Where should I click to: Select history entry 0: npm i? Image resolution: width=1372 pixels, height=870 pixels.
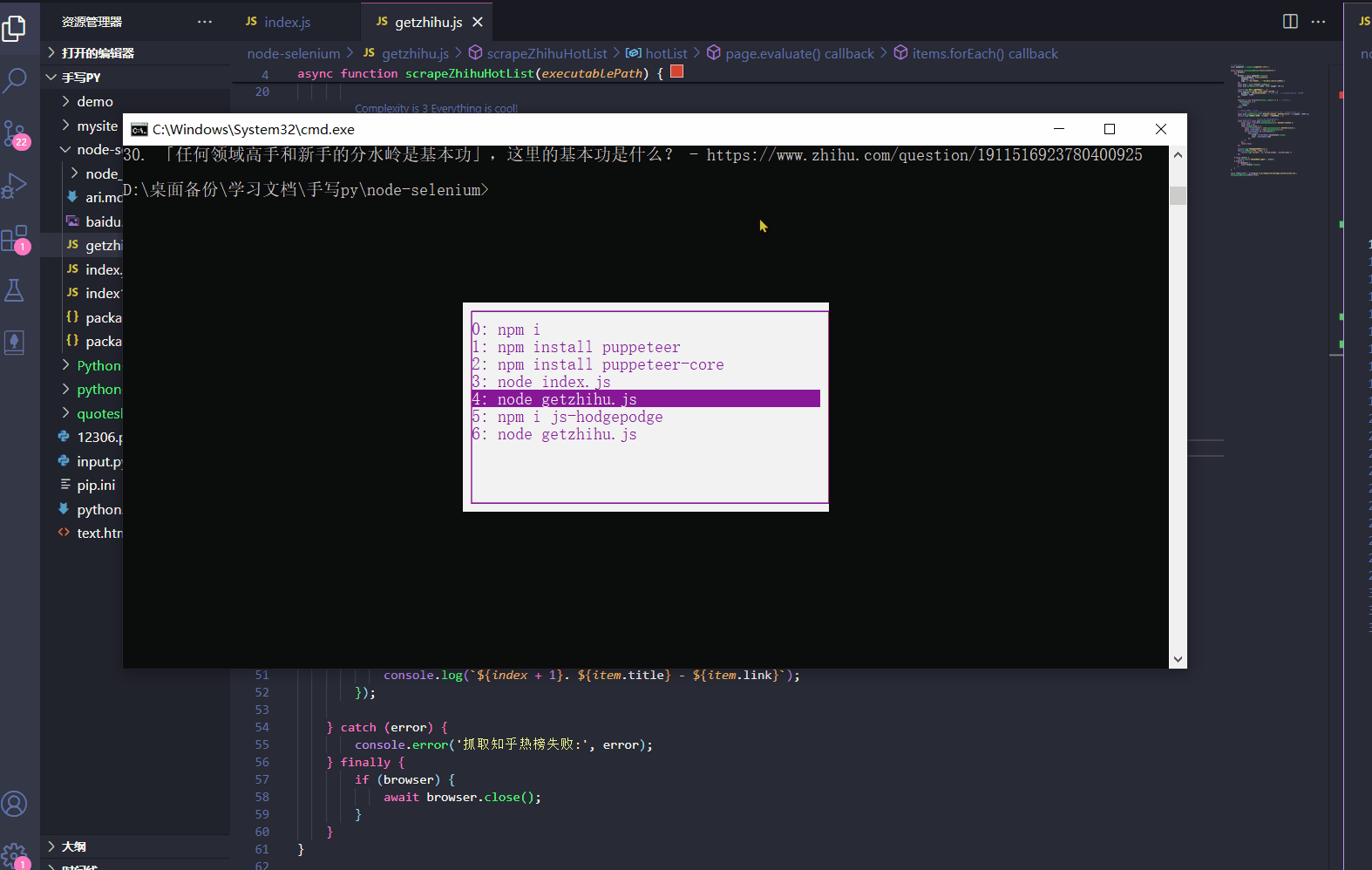646,330
